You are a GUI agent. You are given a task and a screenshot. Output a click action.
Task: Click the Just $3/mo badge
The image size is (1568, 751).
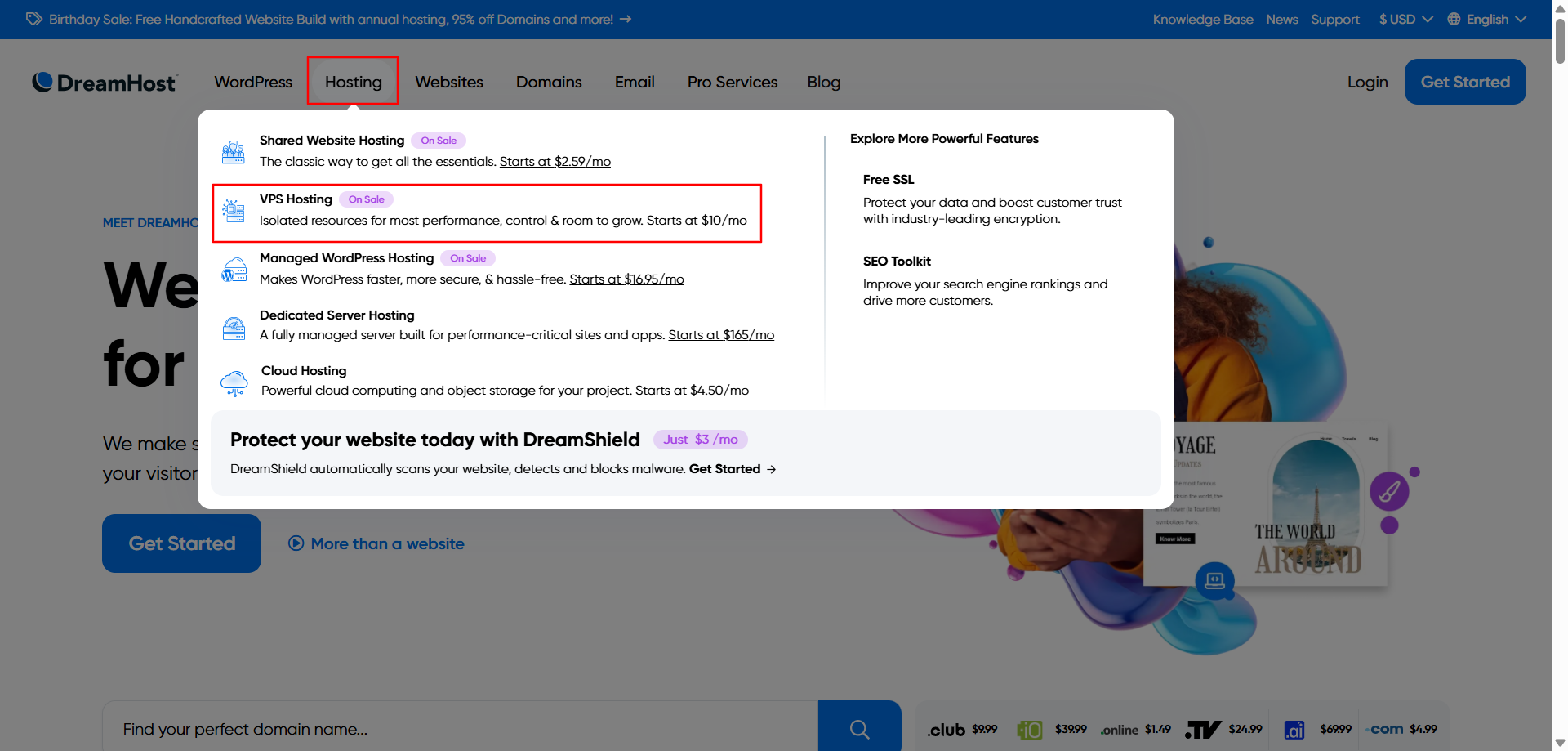pyautogui.click(x=701, y=440)
